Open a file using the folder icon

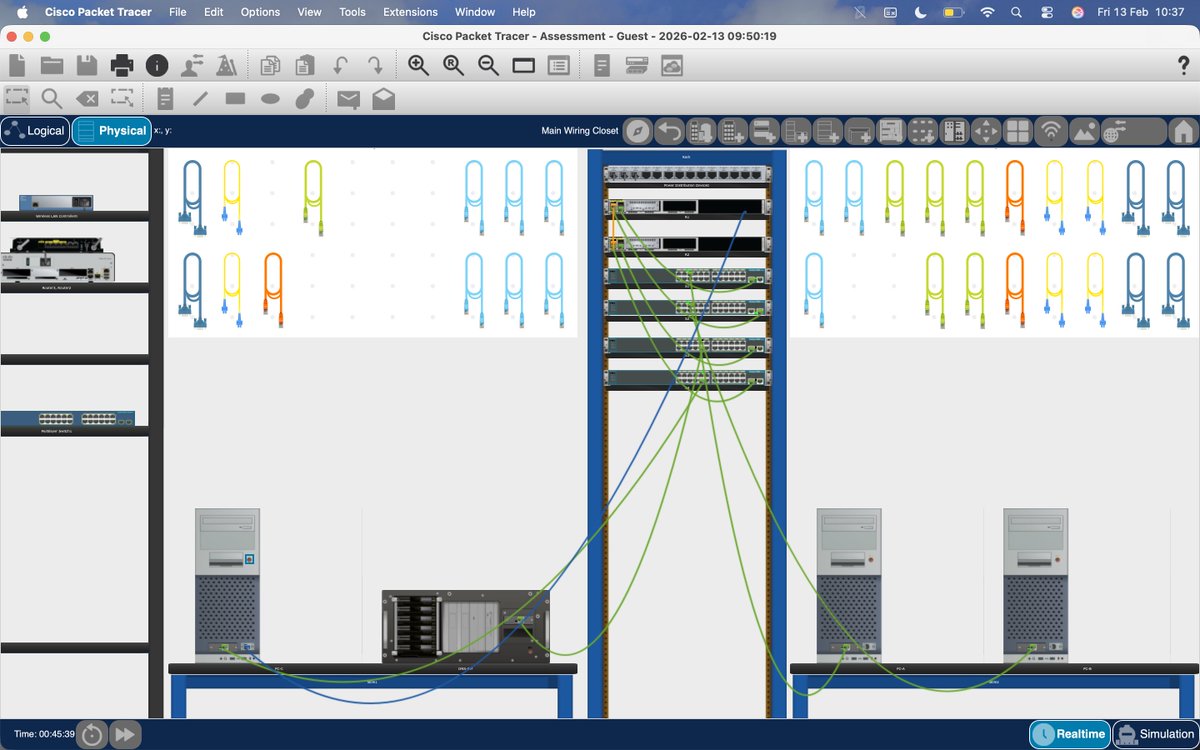point(52,66)
